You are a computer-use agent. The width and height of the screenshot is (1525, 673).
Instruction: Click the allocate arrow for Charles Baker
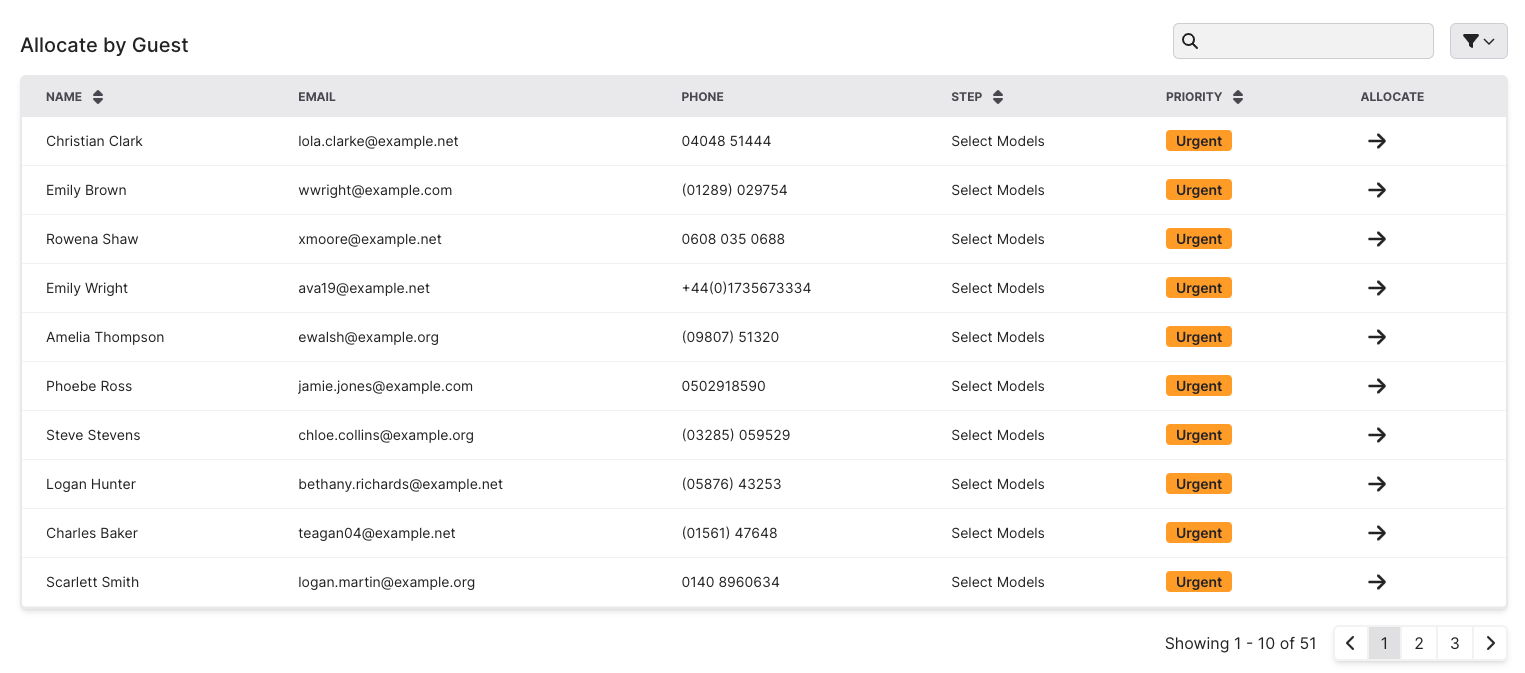1377,533
